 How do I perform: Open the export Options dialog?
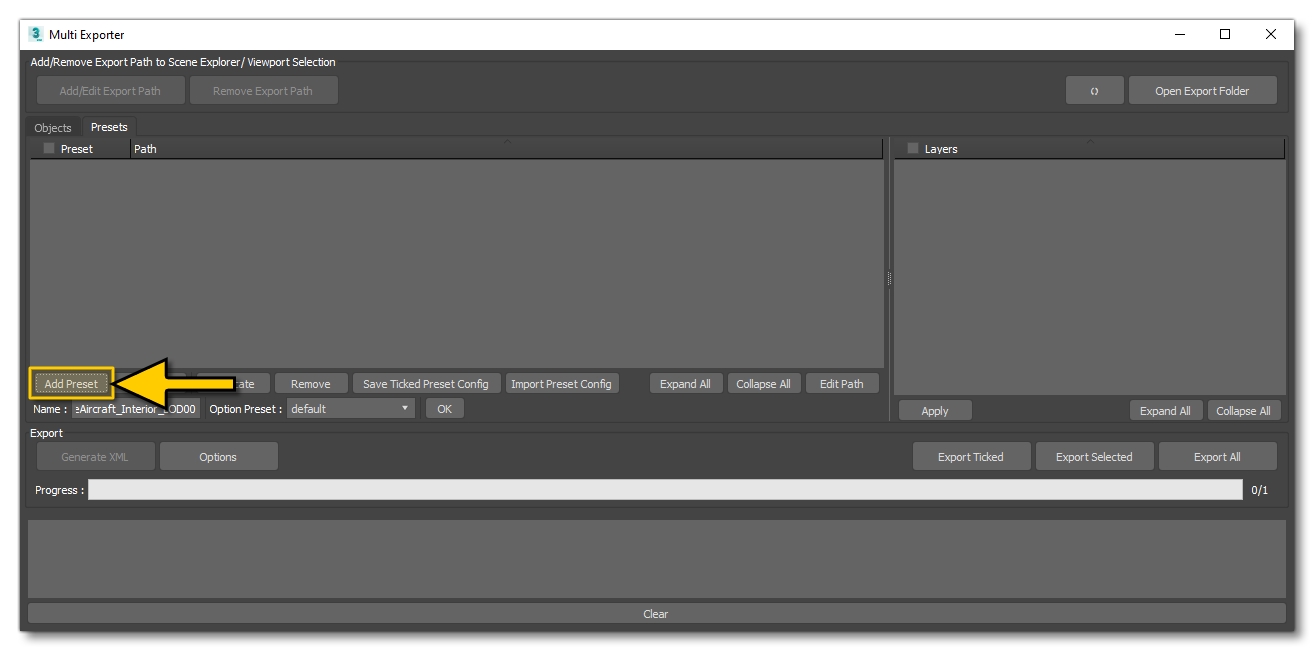tap(218, 456)
